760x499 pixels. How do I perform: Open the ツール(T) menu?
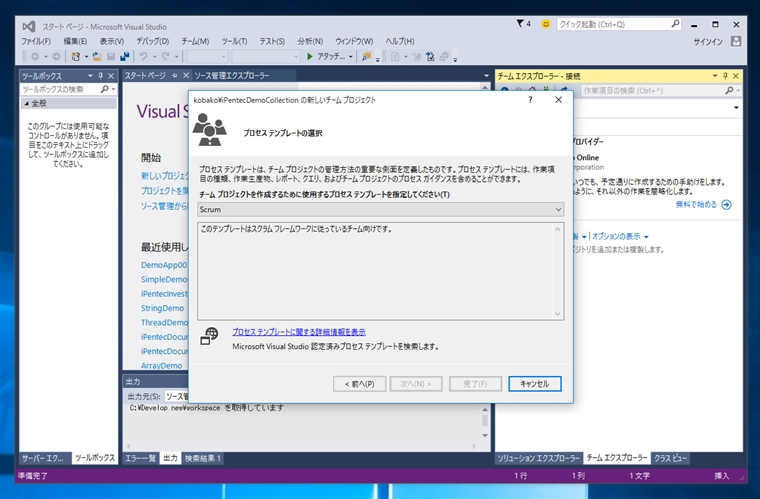tap(234, 41)
